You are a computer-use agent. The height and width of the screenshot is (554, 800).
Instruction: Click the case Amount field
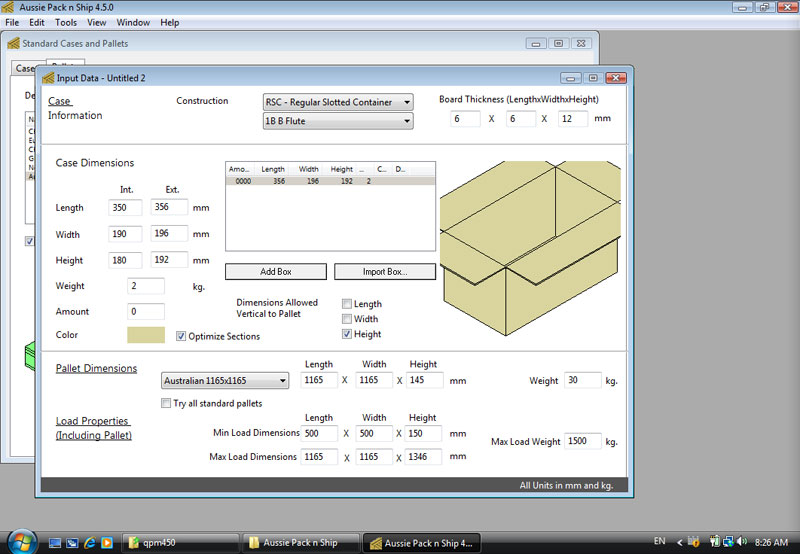[146, 311]
